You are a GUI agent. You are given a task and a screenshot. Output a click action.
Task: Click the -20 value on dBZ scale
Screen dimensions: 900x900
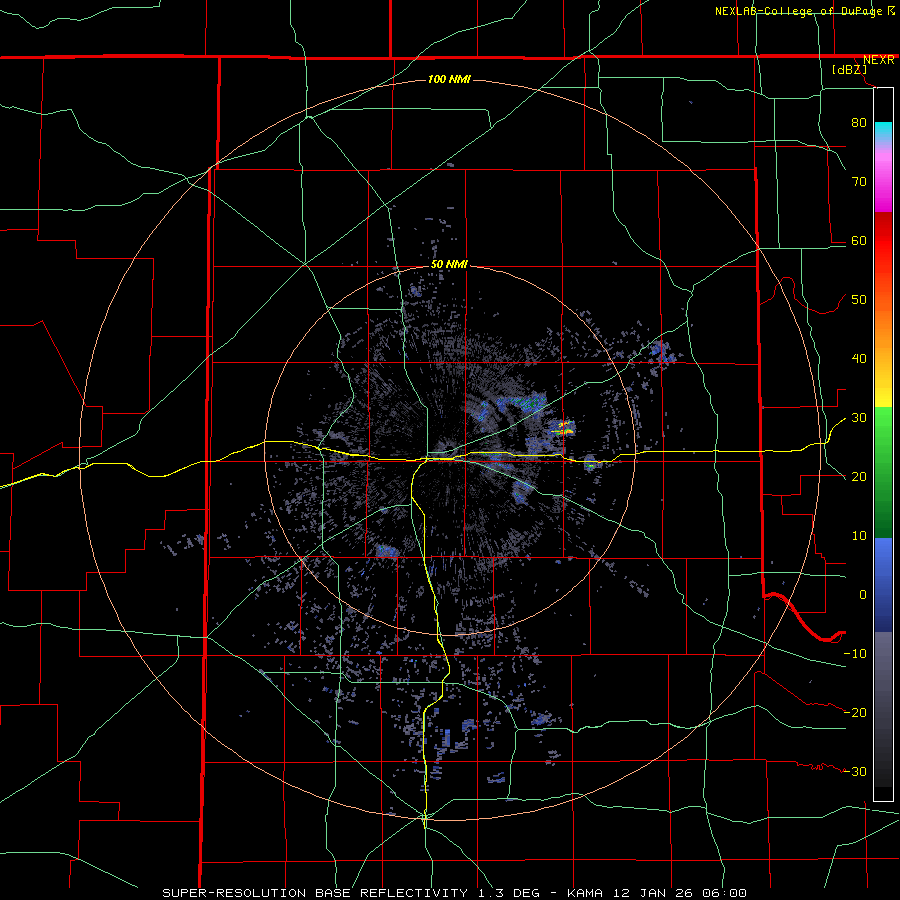point(855,713)
